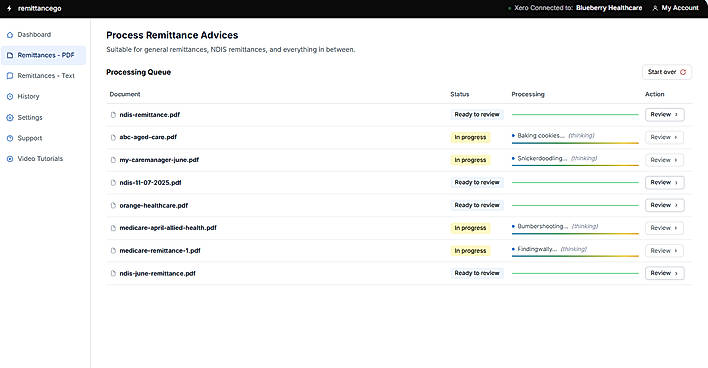
Task: Click Review for medicare-remittance-1.pdf
Action: coord(664,251)
